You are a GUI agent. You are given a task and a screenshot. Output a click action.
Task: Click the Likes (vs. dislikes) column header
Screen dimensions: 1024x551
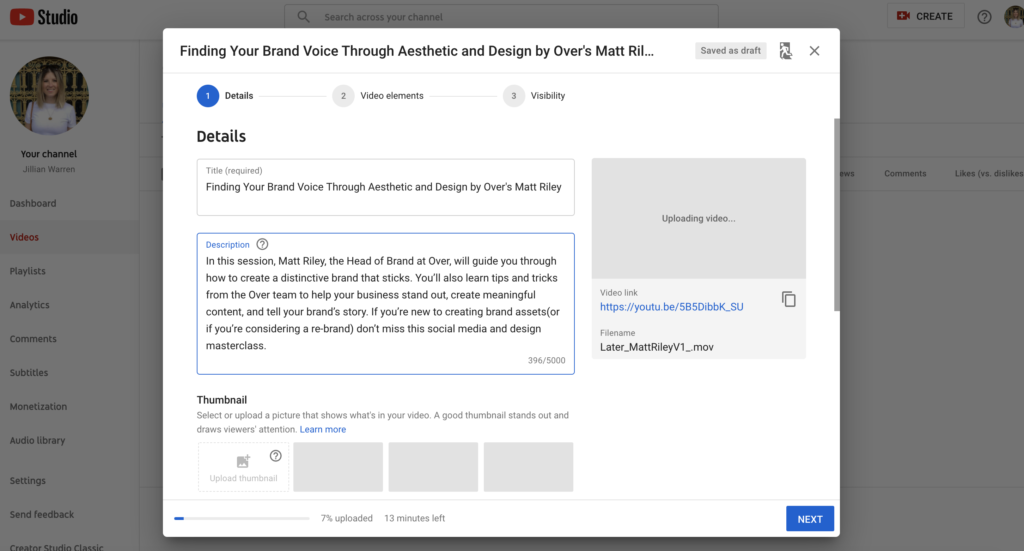pos(989,174)
